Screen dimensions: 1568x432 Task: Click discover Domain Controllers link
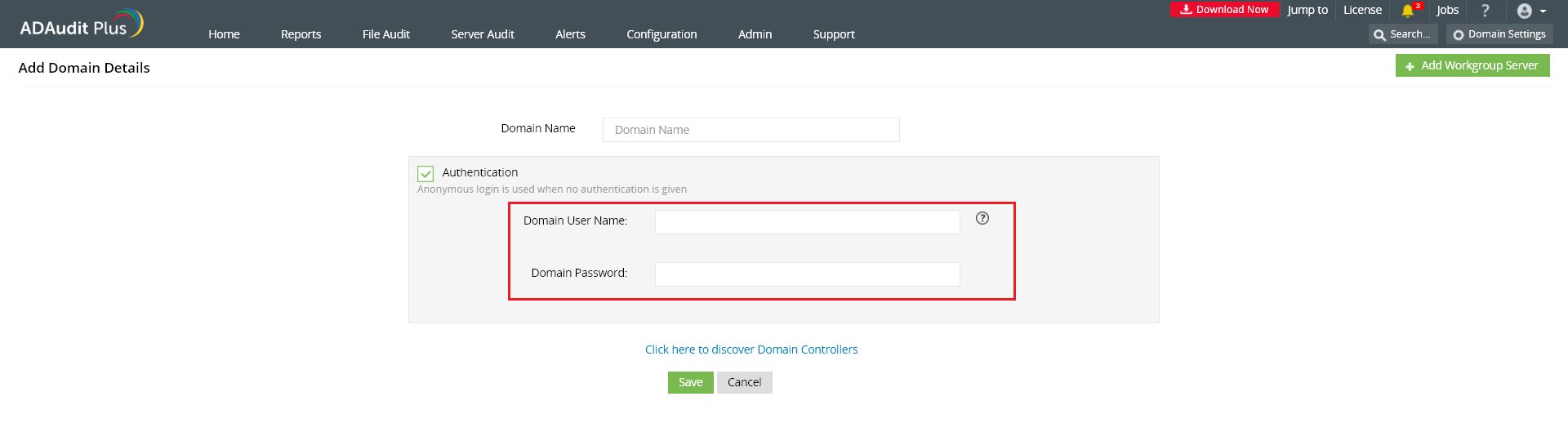[751, 350]
